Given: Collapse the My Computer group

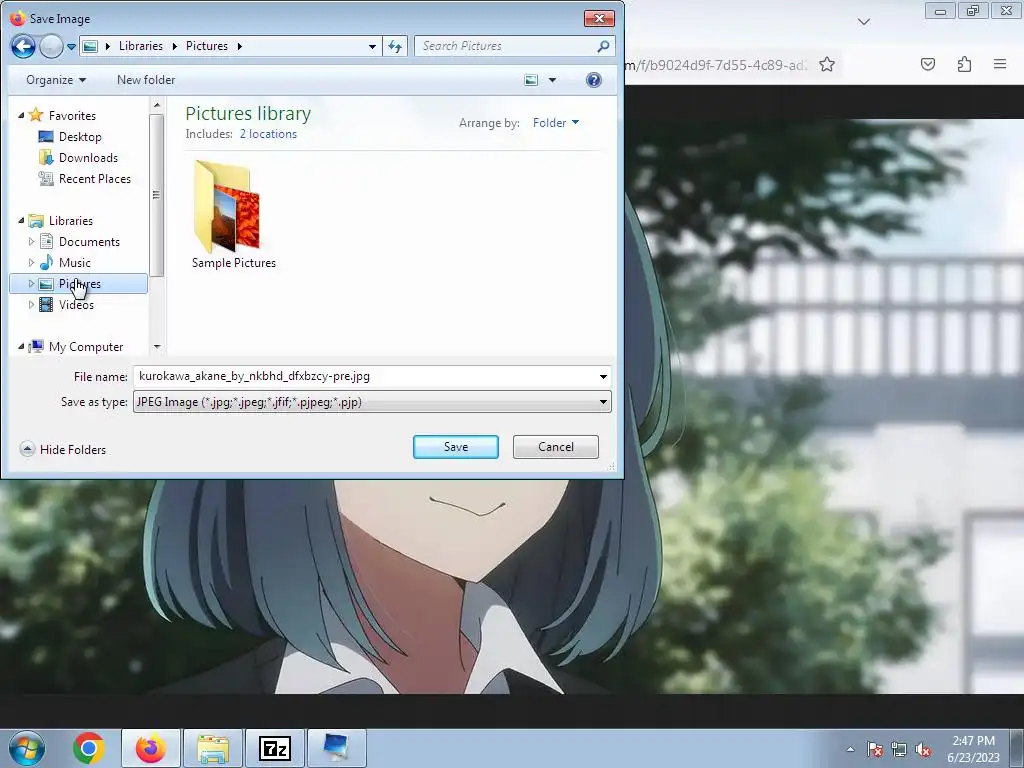Looking at the screenshot, I should tap(21, 346).
